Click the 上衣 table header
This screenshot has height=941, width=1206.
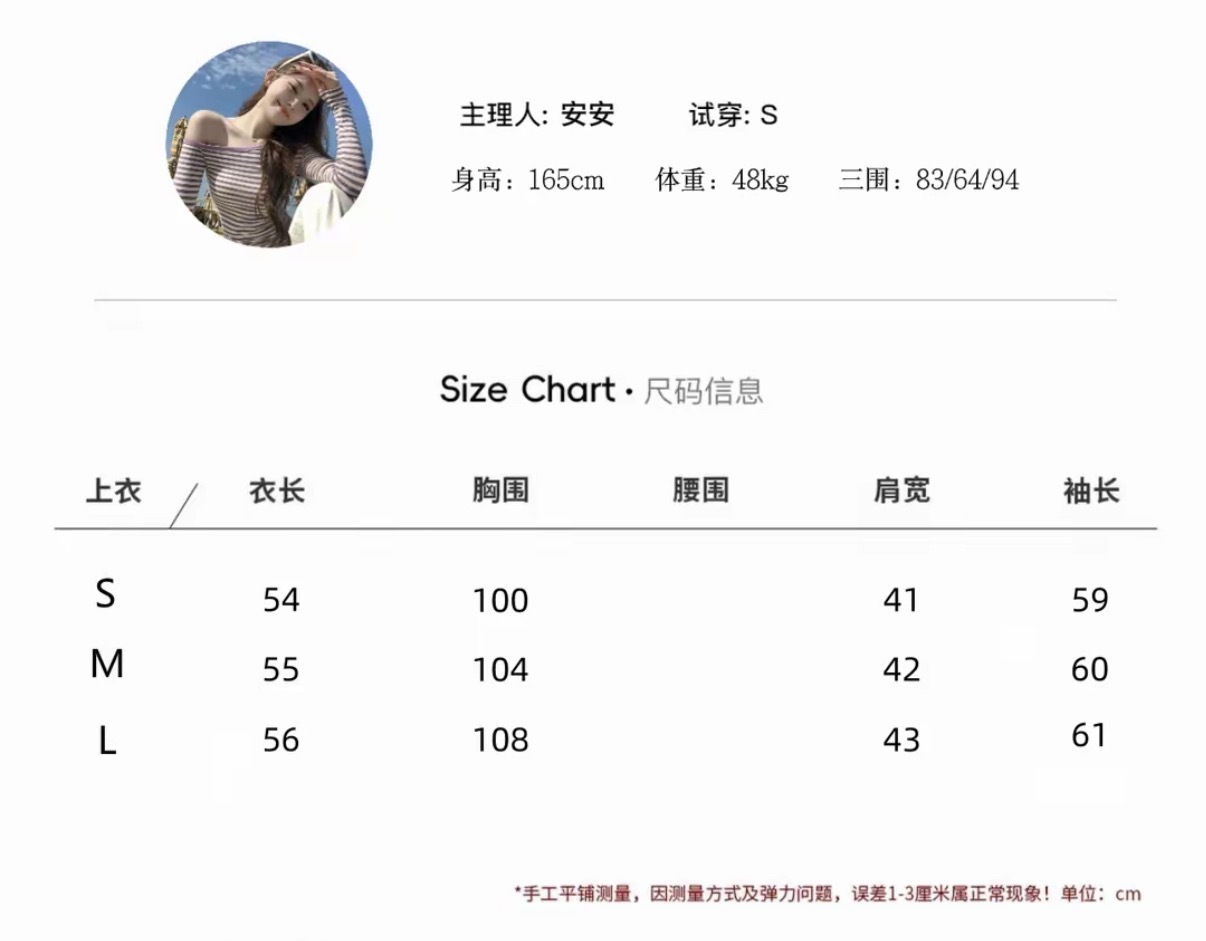[x=114, y=491]
